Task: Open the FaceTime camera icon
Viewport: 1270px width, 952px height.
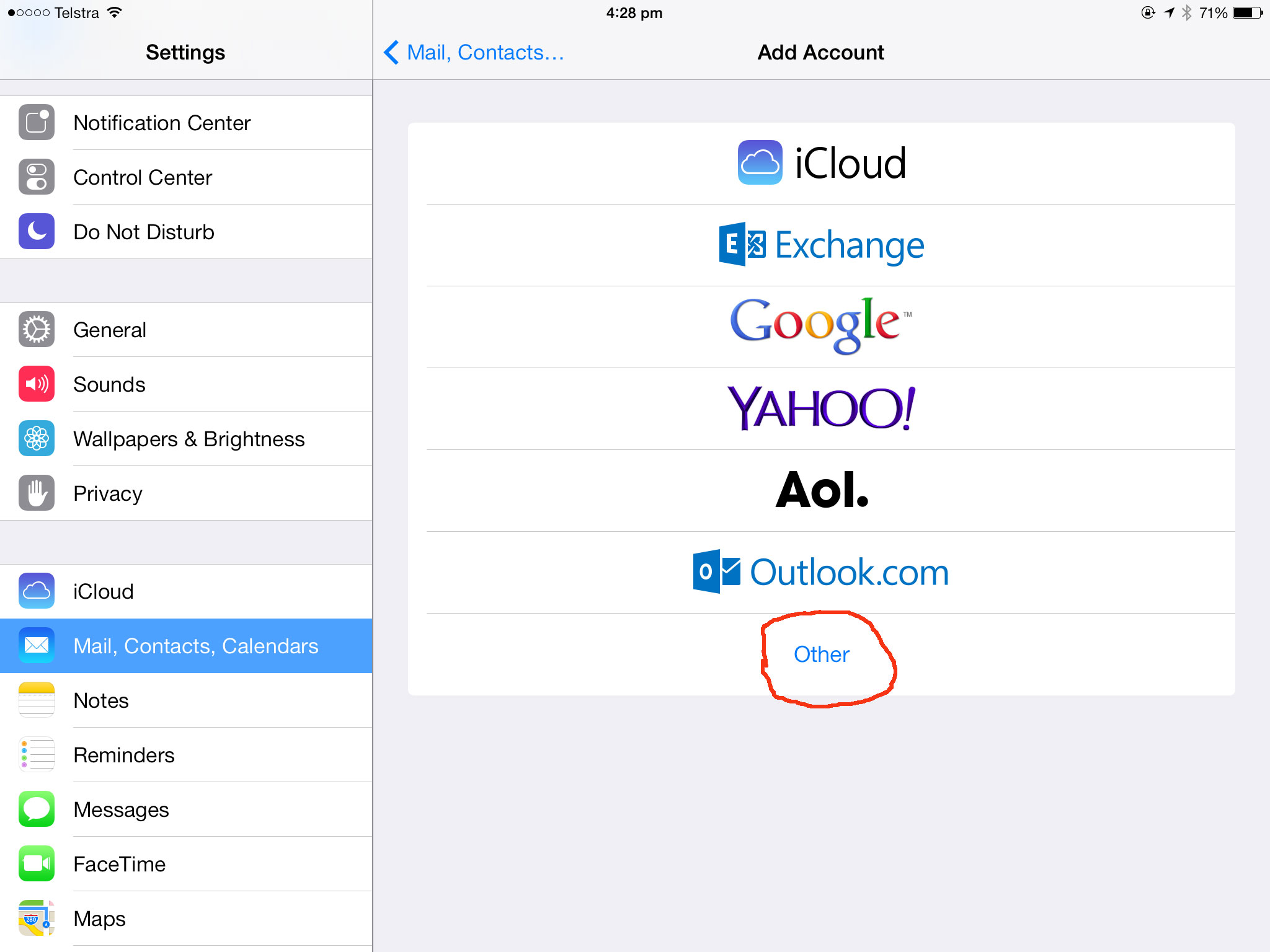Action: coord(37,864)
